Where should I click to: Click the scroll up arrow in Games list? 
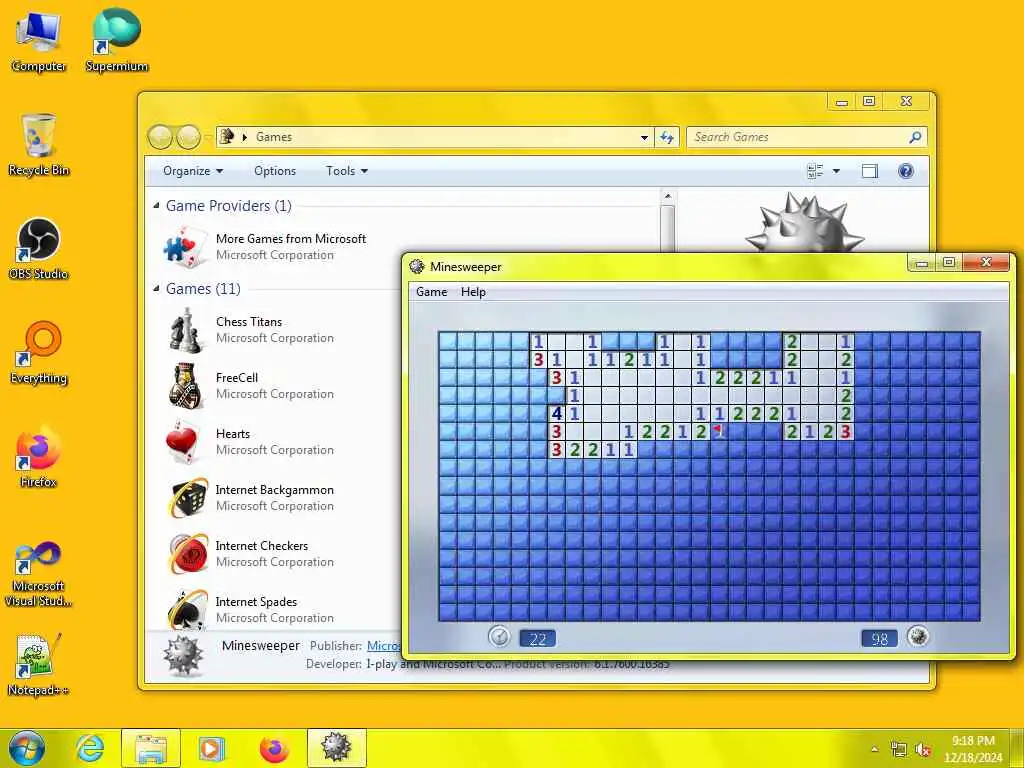pos(667,196)
